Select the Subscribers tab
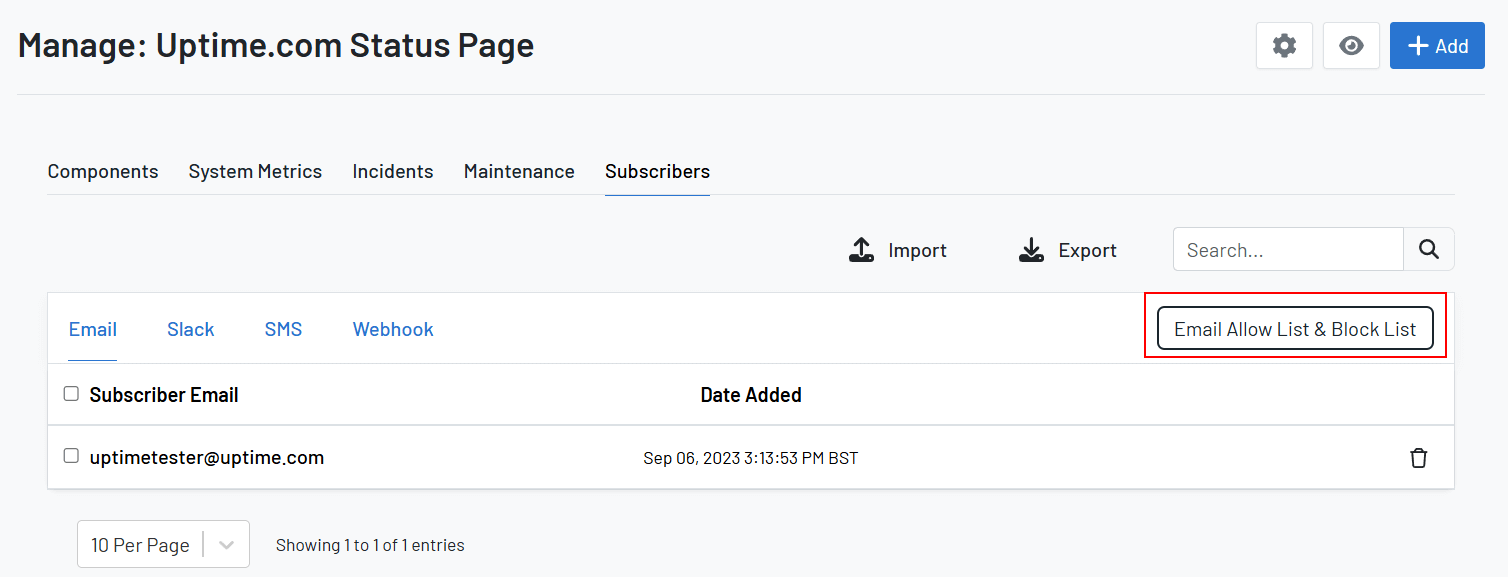This screenshot has height=577, width=1508. pyautogui.click(x=657, y=171)
